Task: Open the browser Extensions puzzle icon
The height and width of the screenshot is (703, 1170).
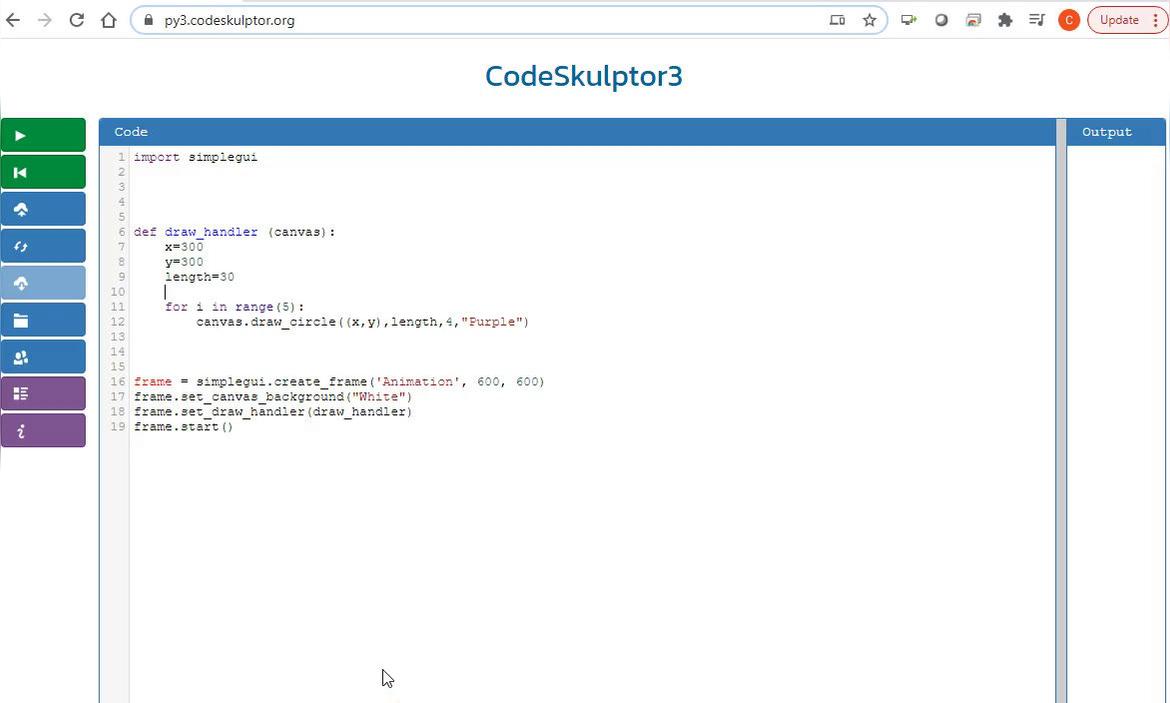Action: click(1005, 20)
